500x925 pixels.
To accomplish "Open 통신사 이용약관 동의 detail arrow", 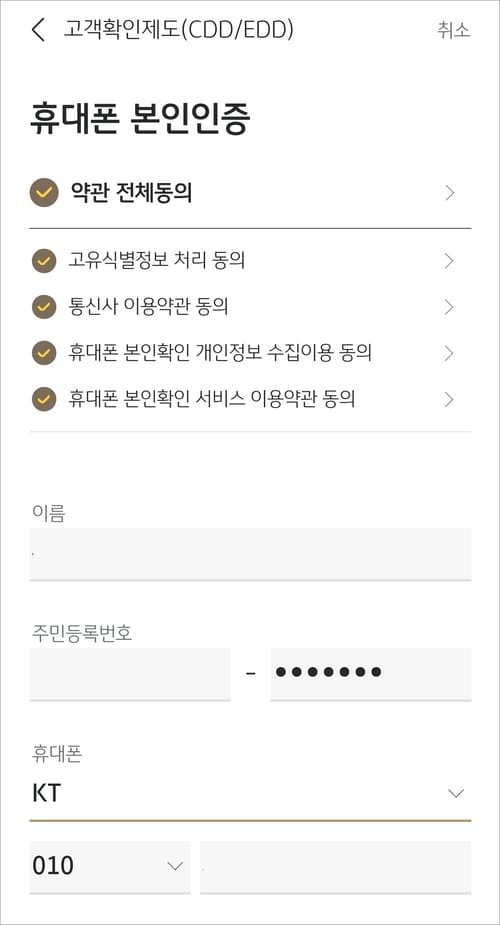I will [449, 307].
